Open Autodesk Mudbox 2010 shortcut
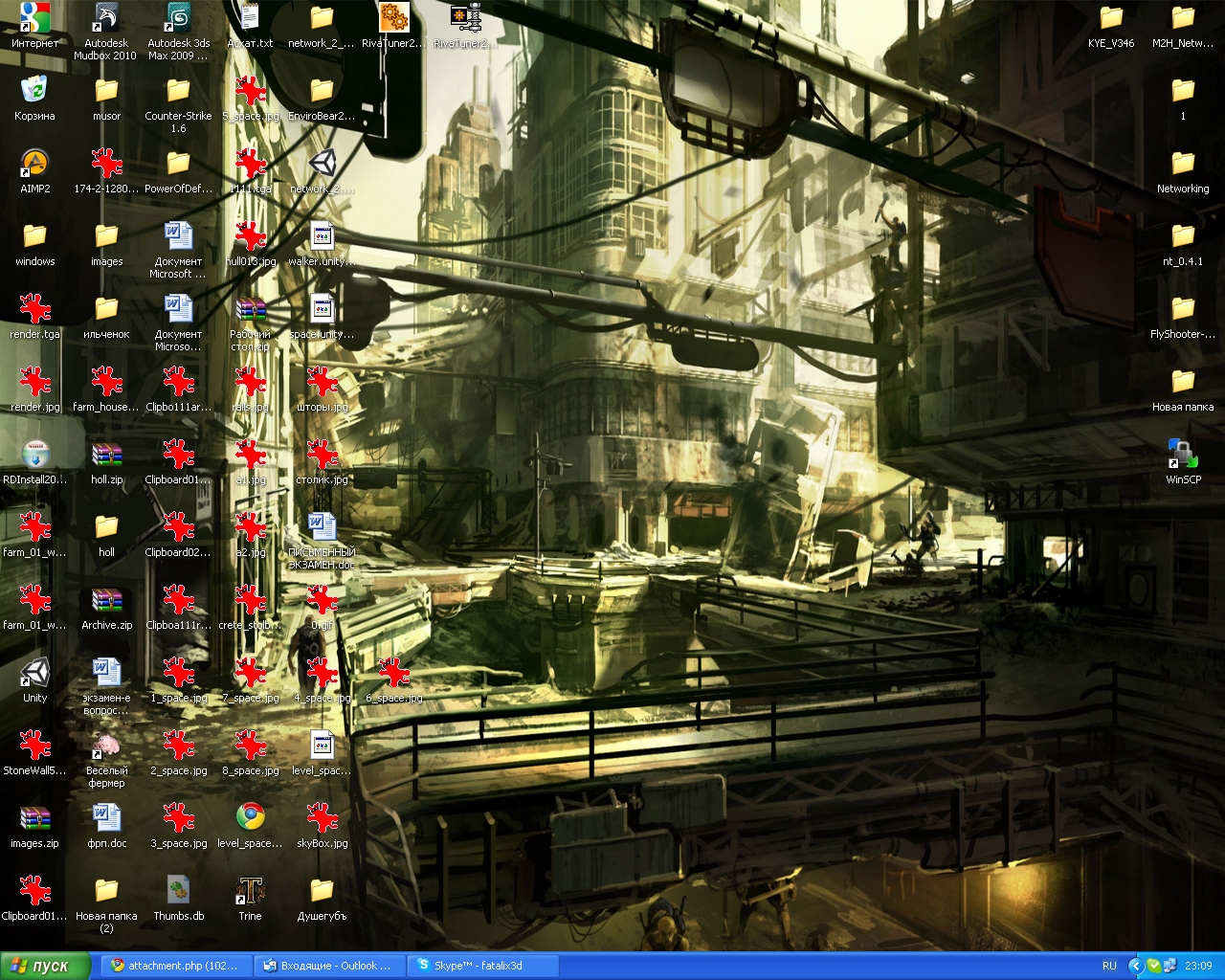The height and width of the screenshot is (980, 1225). pos(106,21)
